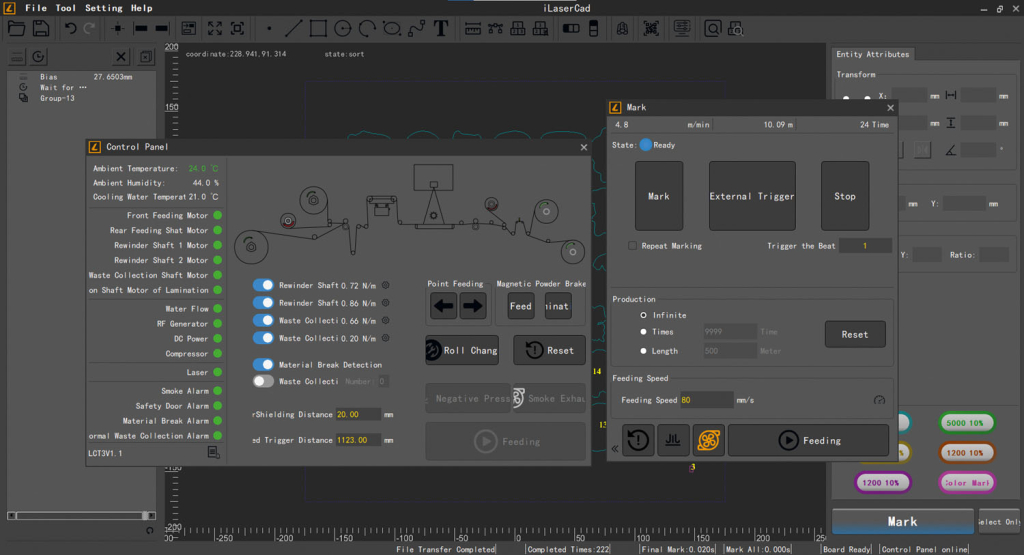Select the Text tool
Screen dimensions: 1024x555
pos(441,29)
